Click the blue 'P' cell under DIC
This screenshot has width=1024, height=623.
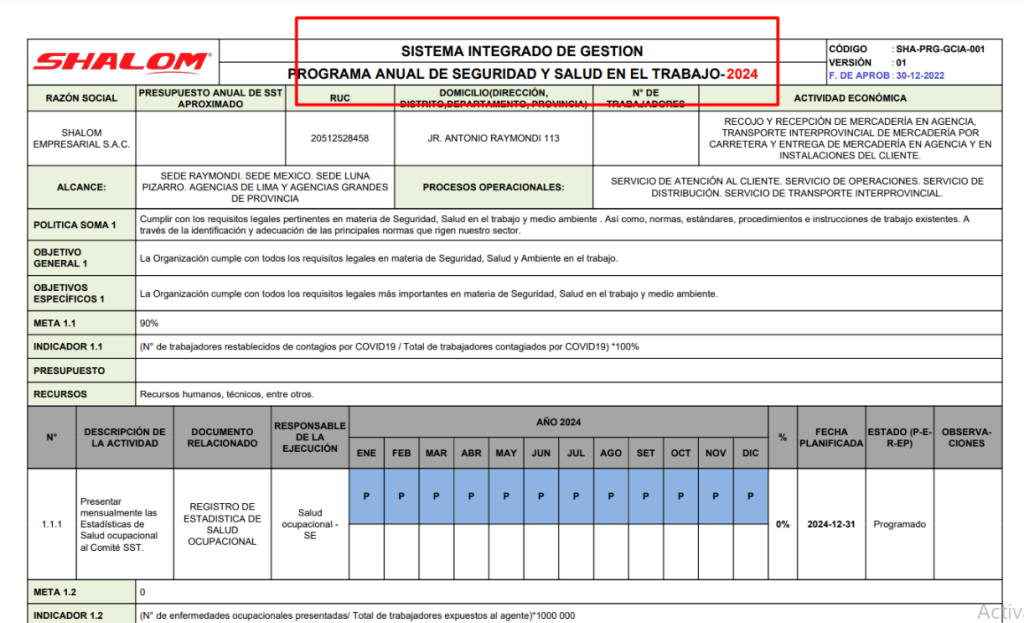pos(750,496)
